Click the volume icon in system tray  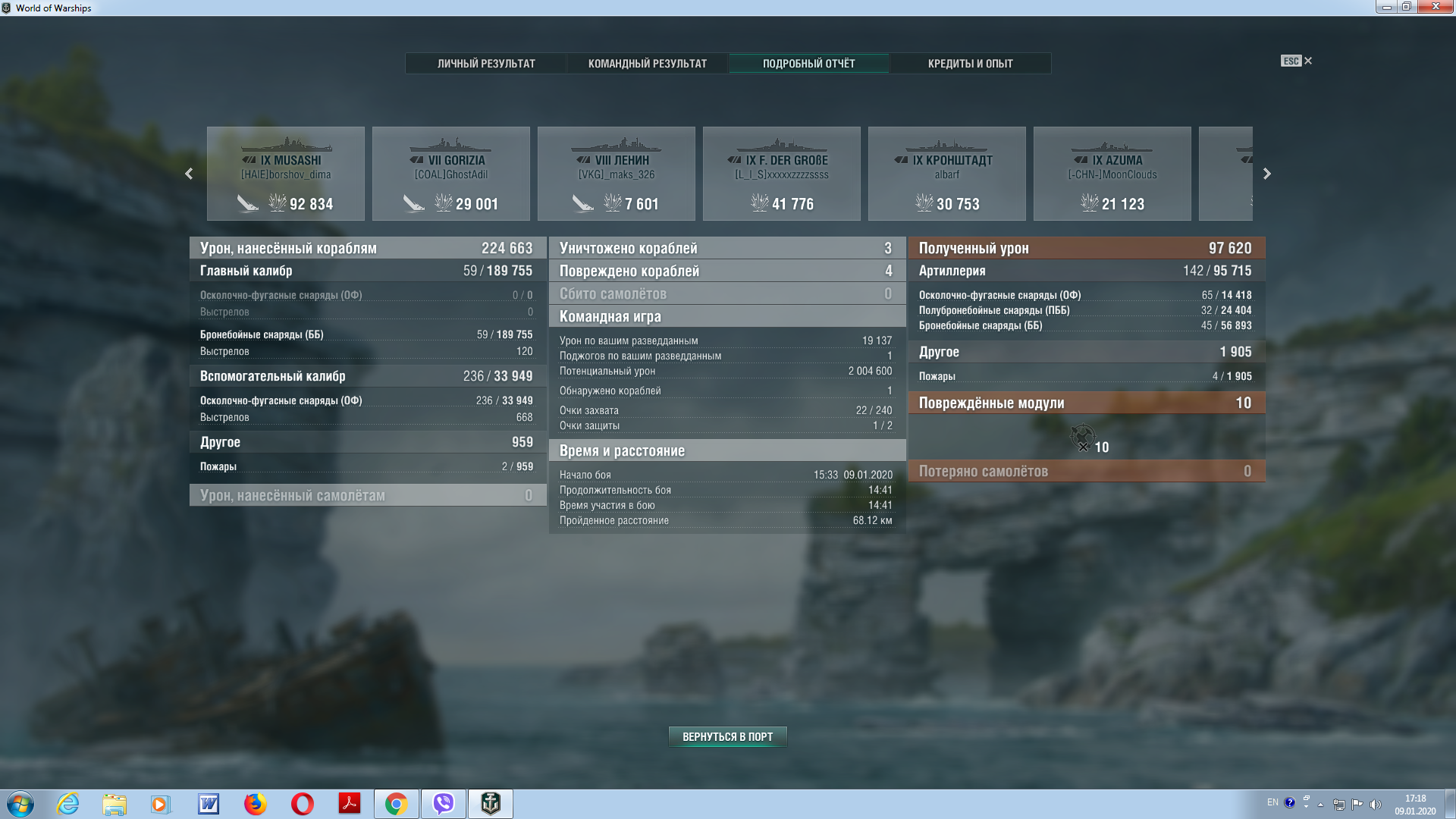[x=1376, y=804]
